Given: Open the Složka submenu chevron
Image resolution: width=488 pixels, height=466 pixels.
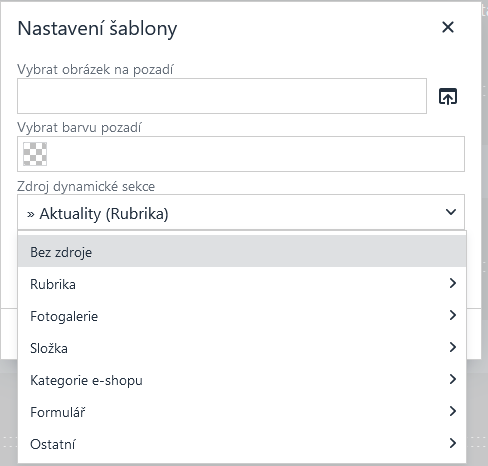Looking at the screenshot, I should [452, 347].
